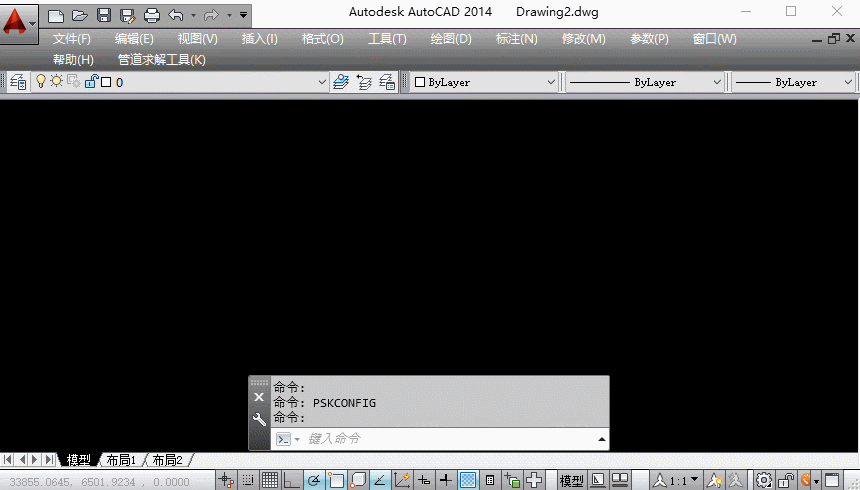This screenshot has height=490, width=860.
Task: Toggle Ortho mode in status bar
Action: point(291,480)
